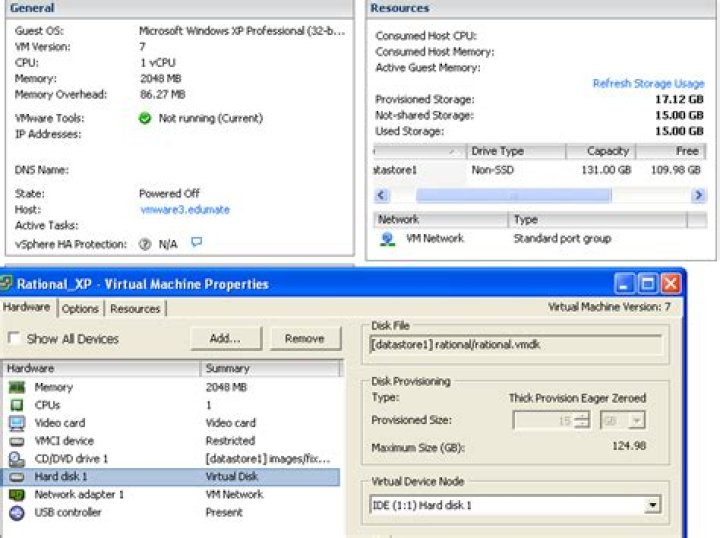Switch to the Options tab
The height and width of the screenshot is (538, 720).
pos(80,308)
